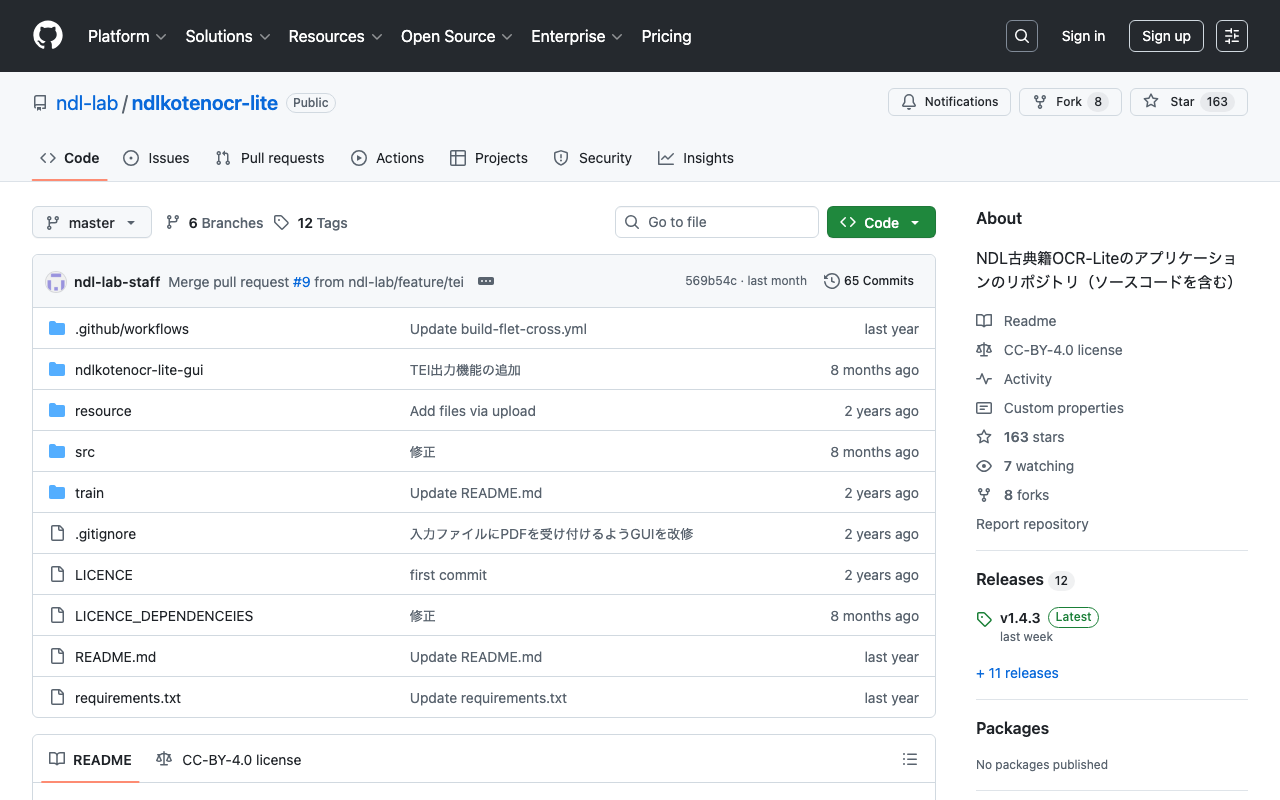The width and height of the screenshot is (1280, 800).
Task: Switch to the Pull requests tab
Action: coord(269,158)
